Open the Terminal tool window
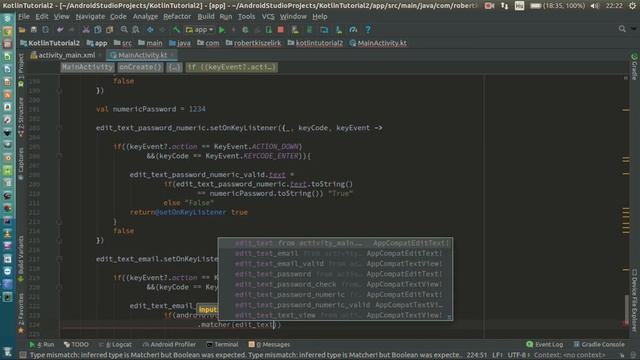The height and width of the screenshot is (360, 640). click(222, 344)
